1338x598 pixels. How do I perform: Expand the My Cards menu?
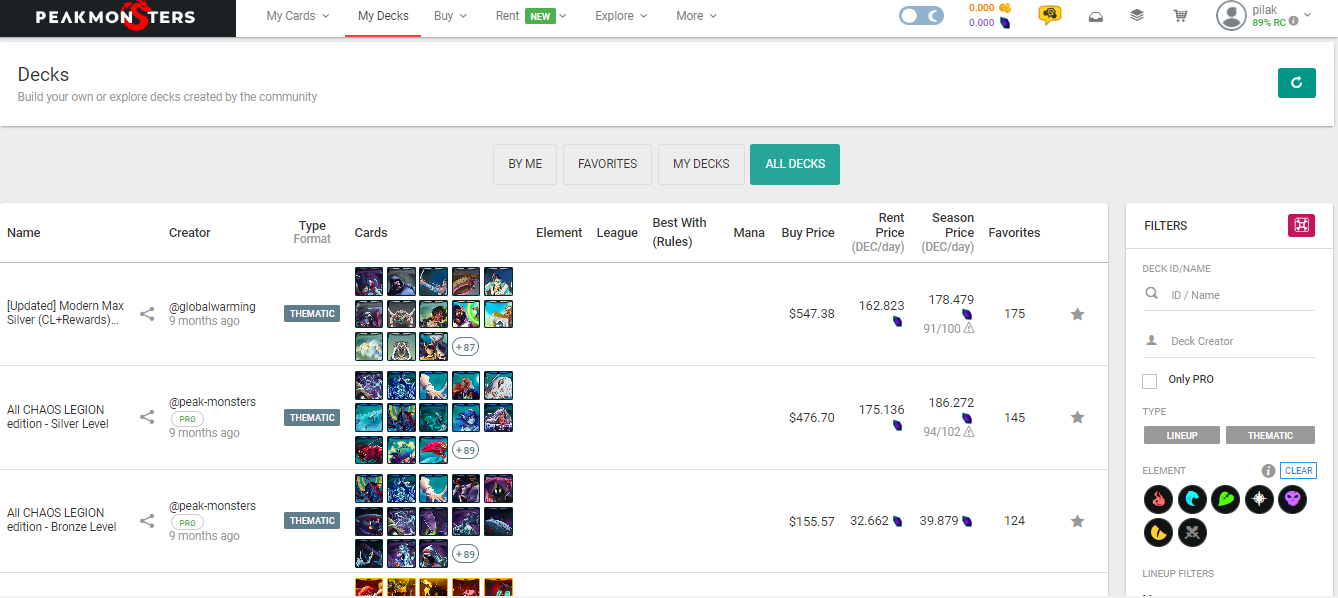(x=298, y=16)
